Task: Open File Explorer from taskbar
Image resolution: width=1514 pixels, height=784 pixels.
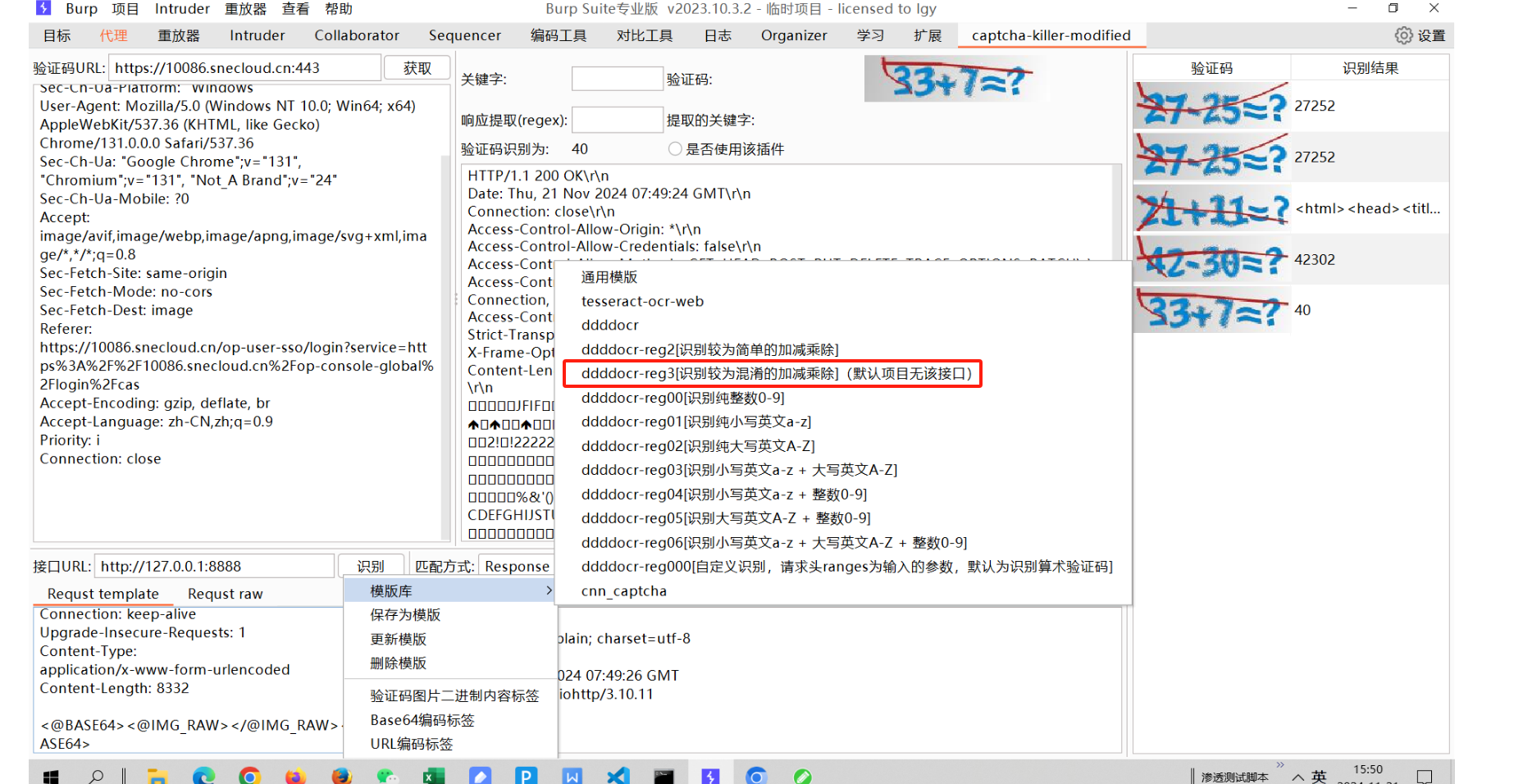Action: coord(157,776)
